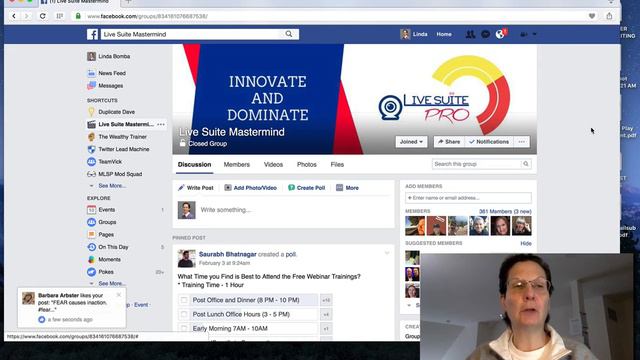Click Home in the top navigation
The image size is (640, 360).
tap(444, 34)
